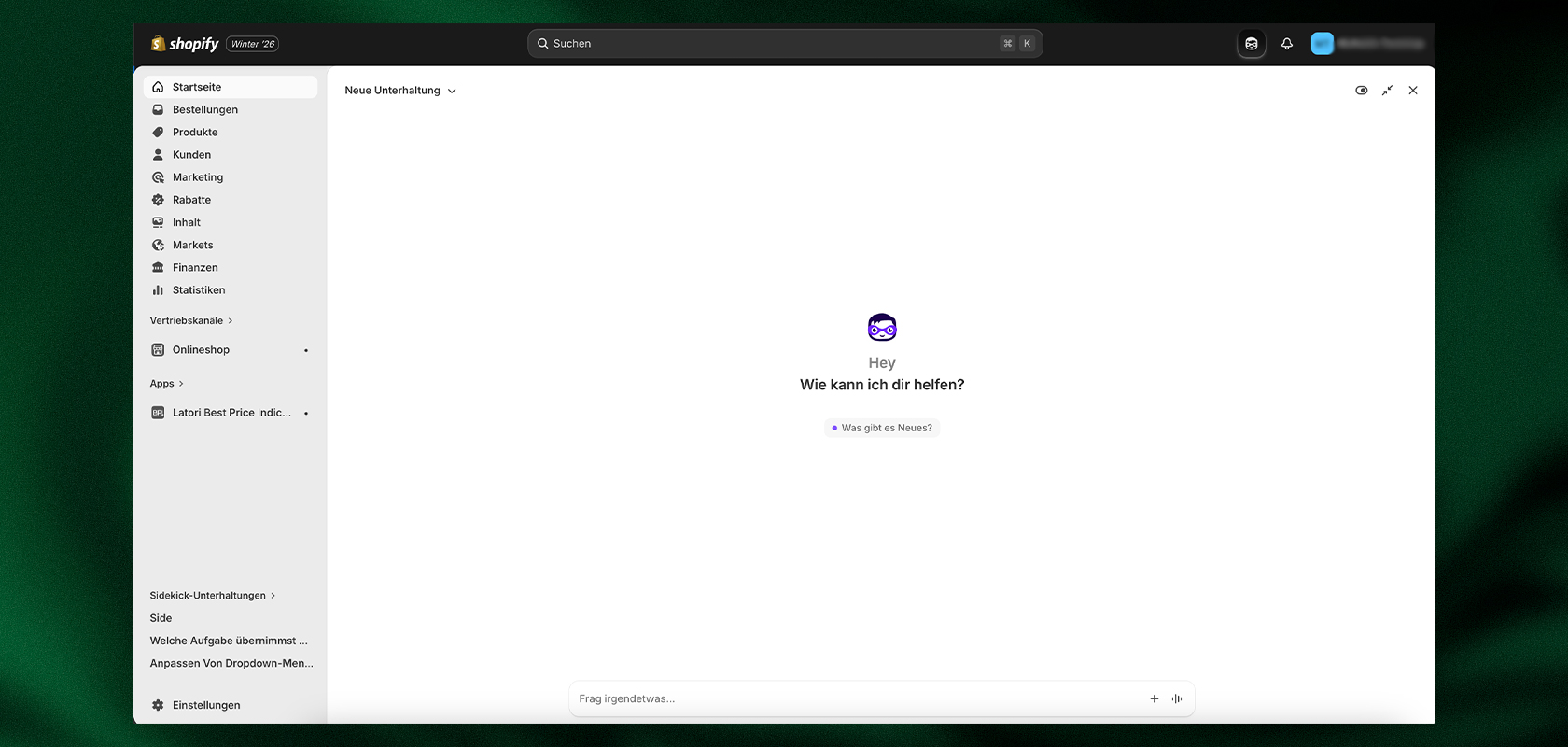Click the dot indicator next to Onlineshop
Viewport: 1568px width, 747px height.
[x=306, y=350]
